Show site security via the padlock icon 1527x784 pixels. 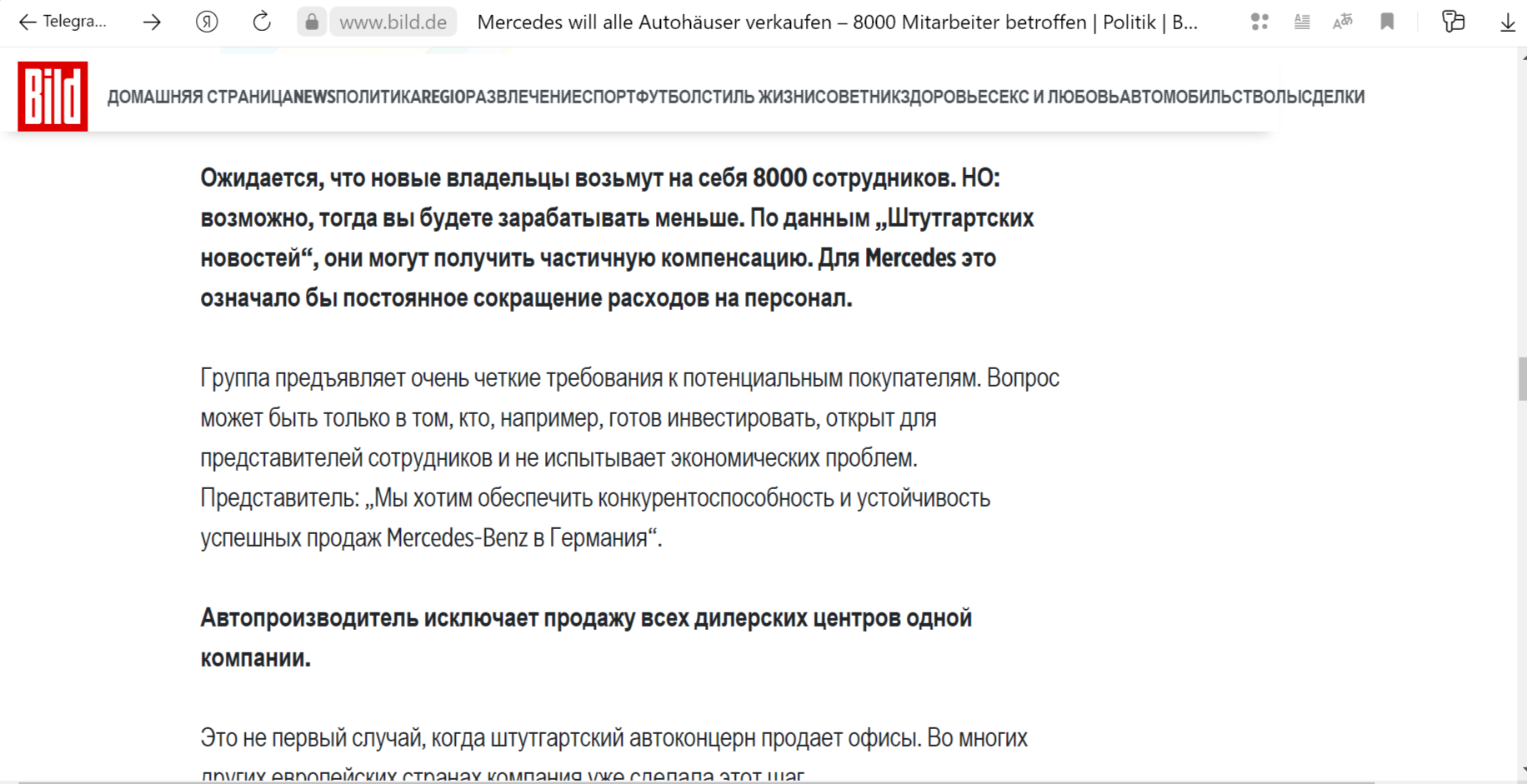[x=312, y=22]
